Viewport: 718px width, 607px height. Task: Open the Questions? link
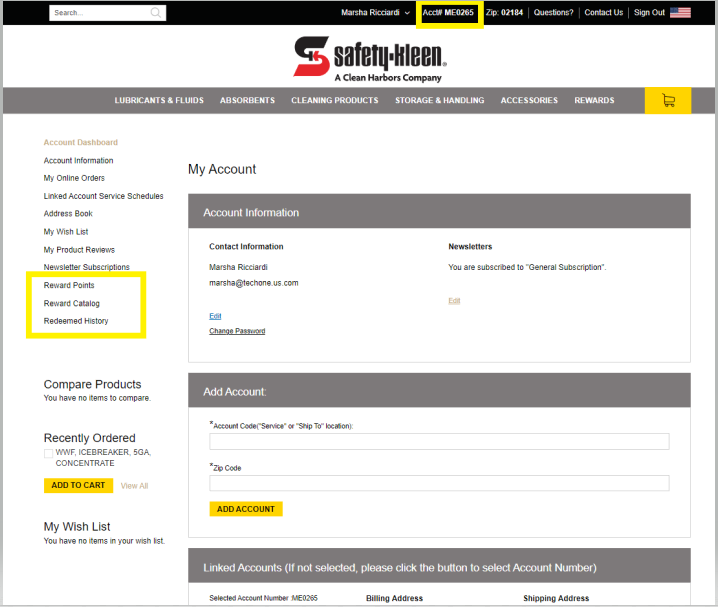pyautogui.click(x=553, y=13)
